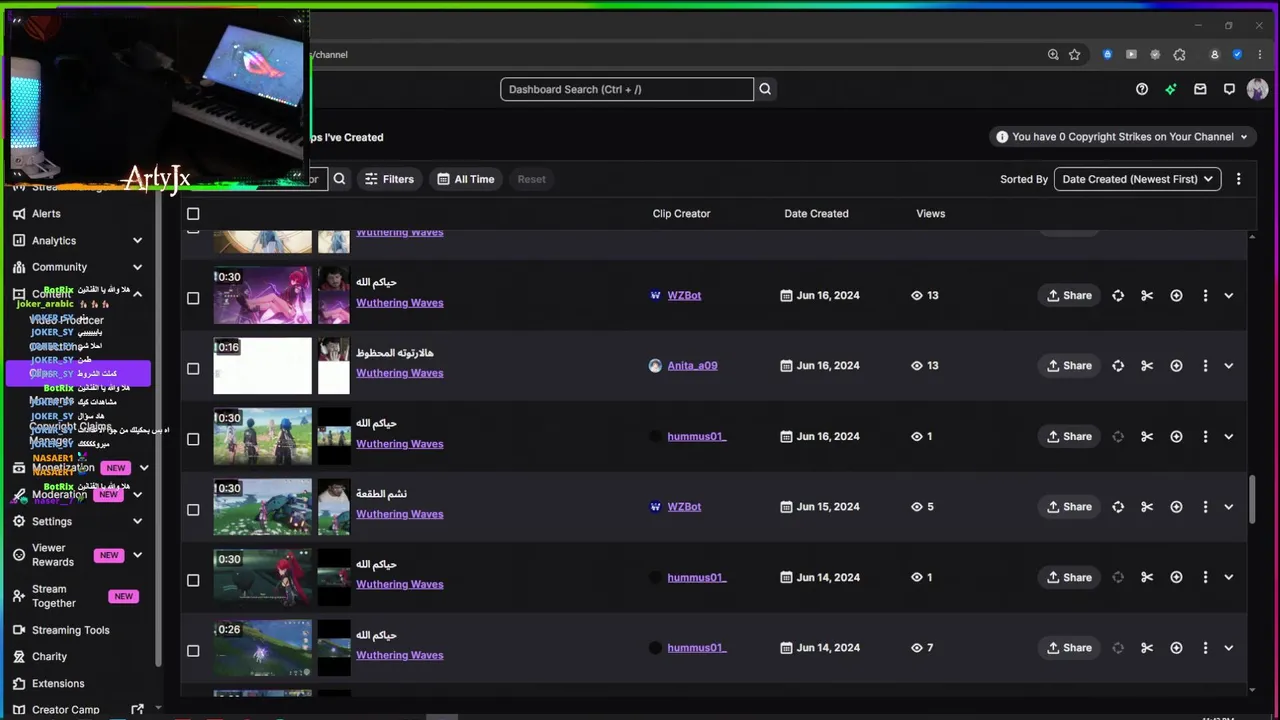Open kebab menu next to Sorted By dropdown

(x=1238, y=179)
